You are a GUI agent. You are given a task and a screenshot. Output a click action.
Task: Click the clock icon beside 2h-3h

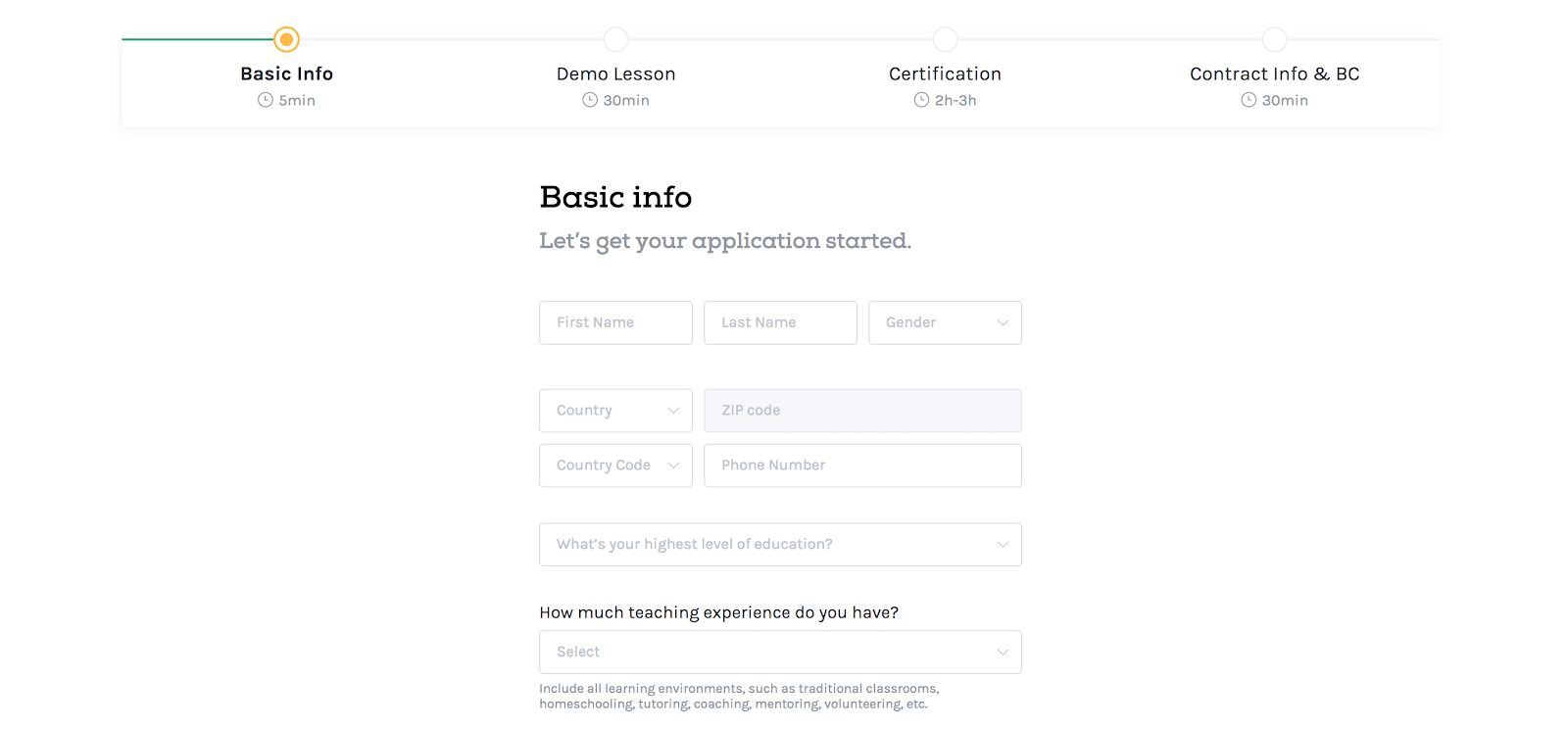click(x=921, y=100)
